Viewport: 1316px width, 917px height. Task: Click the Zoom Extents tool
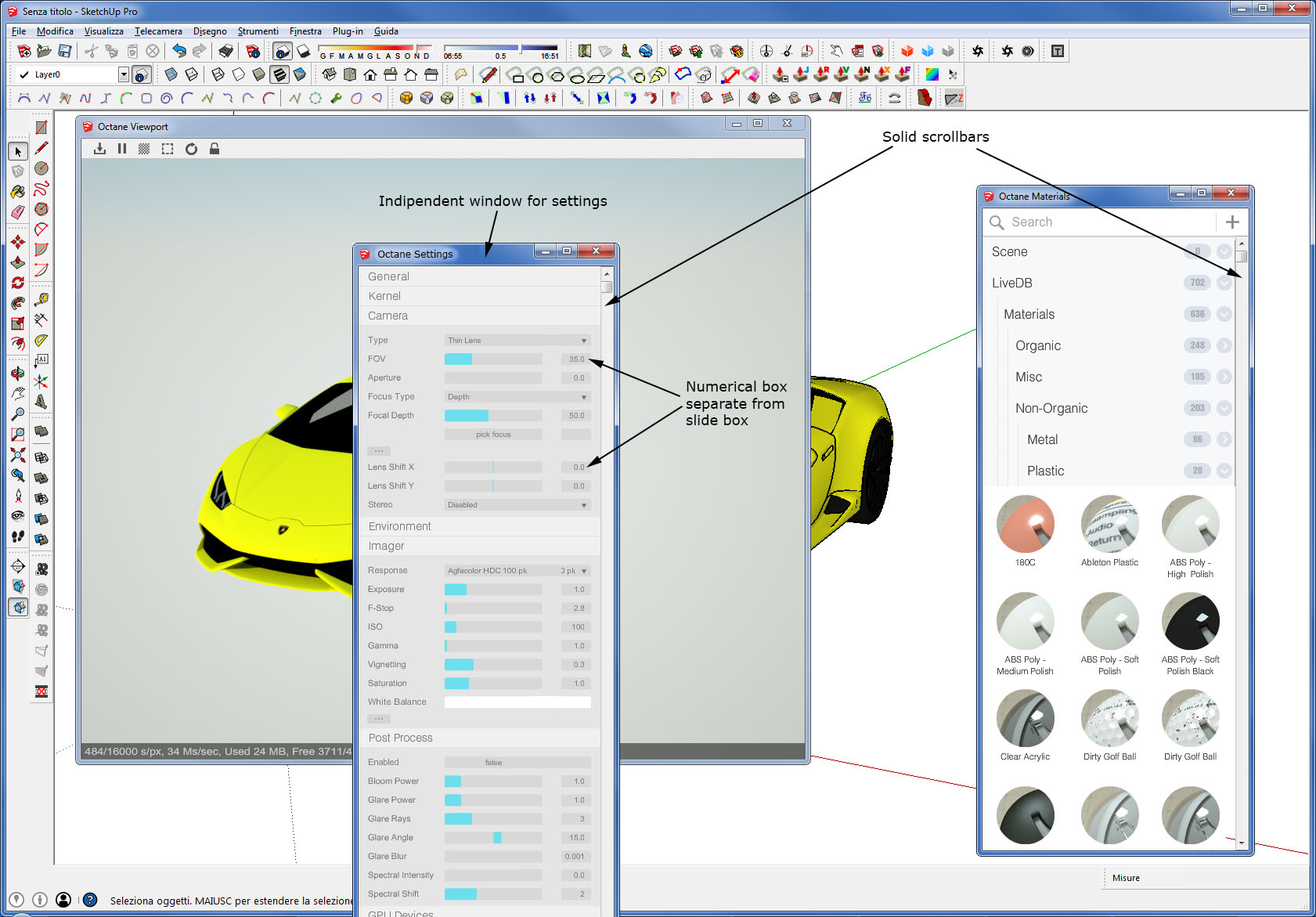point(18,455)
